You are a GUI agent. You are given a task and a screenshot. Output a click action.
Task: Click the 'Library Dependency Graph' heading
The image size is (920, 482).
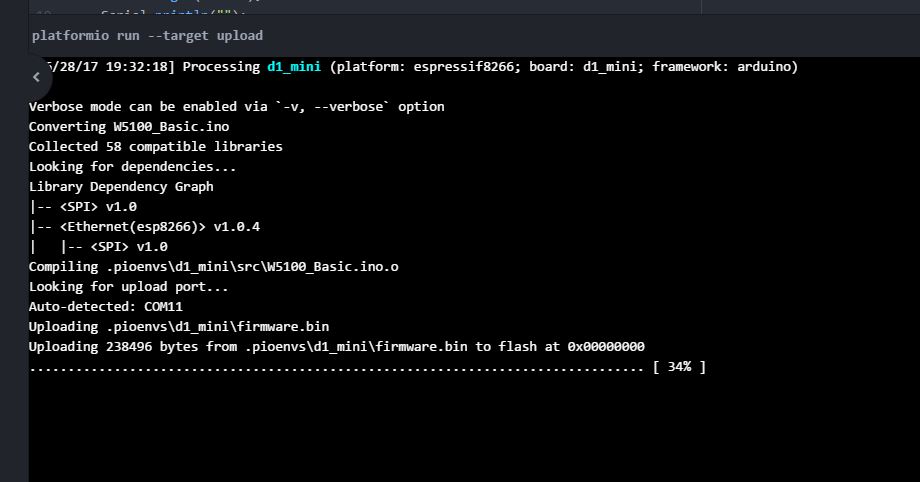tap(121, 187)
